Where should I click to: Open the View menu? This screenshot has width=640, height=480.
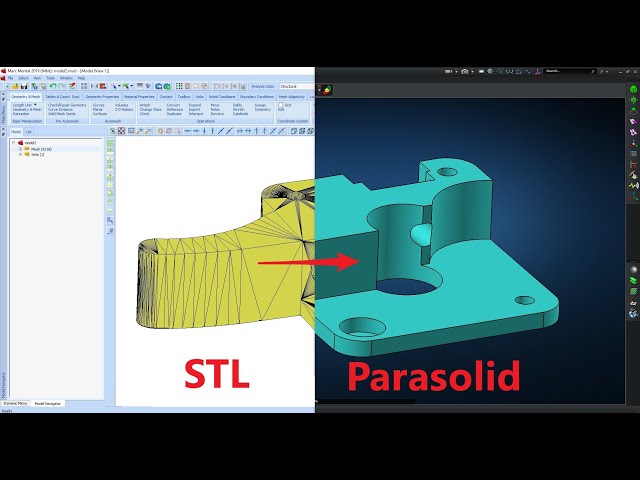37,78
